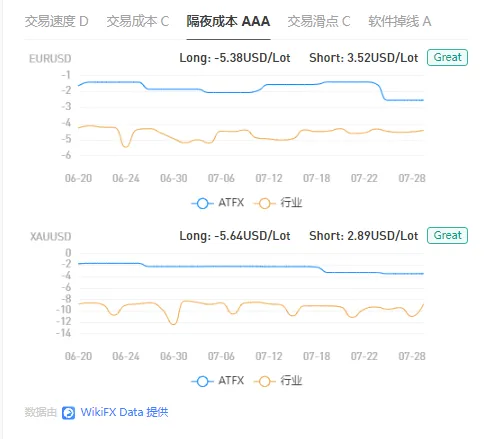The height and width of the screenshot is (439, 494).
Task: Open the WikiFX Data 提供 link
Action: pos(124,412)
